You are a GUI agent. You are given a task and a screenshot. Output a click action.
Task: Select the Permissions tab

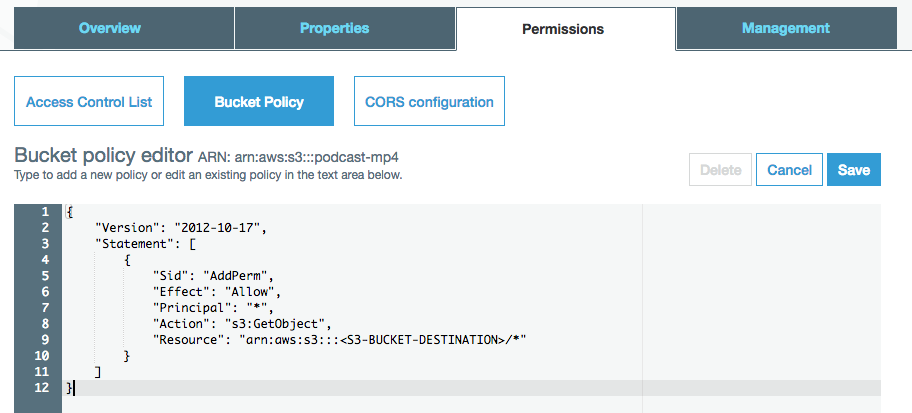point(563,29)
